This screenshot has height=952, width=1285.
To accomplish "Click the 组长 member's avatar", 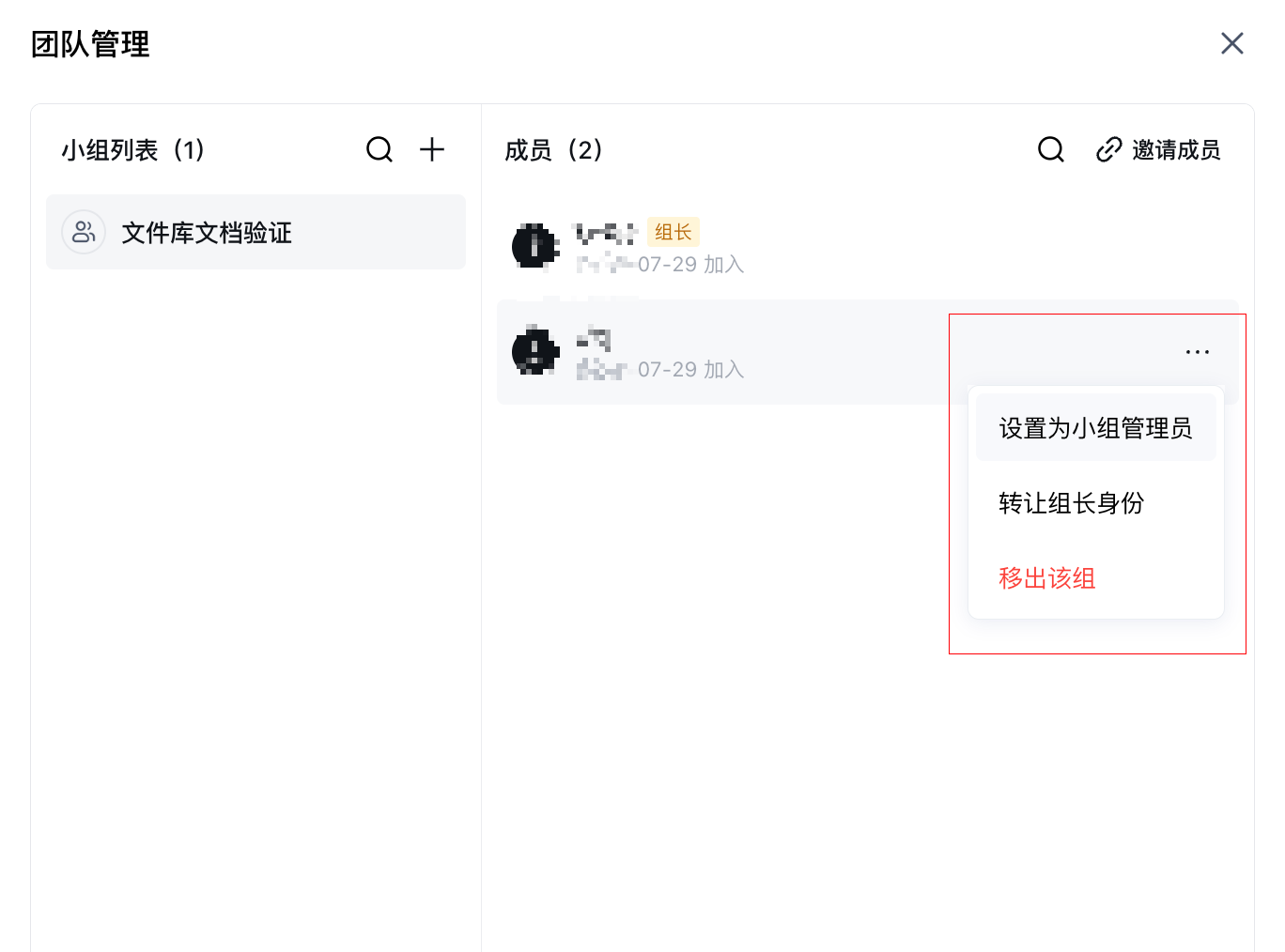I will [535, 246].
